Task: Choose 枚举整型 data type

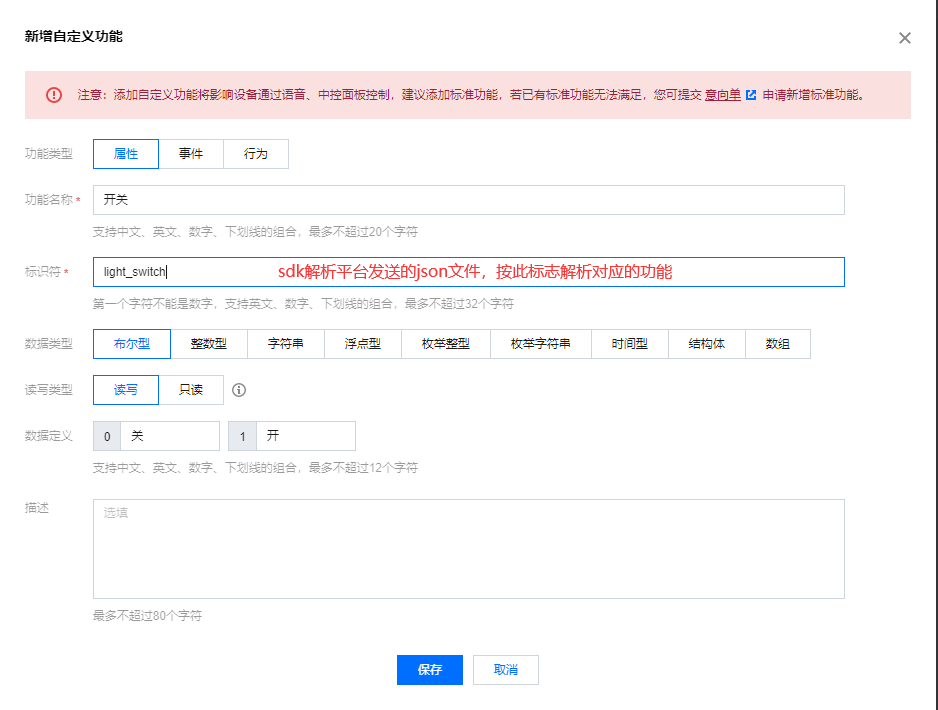Action: [x=446, y=344]
